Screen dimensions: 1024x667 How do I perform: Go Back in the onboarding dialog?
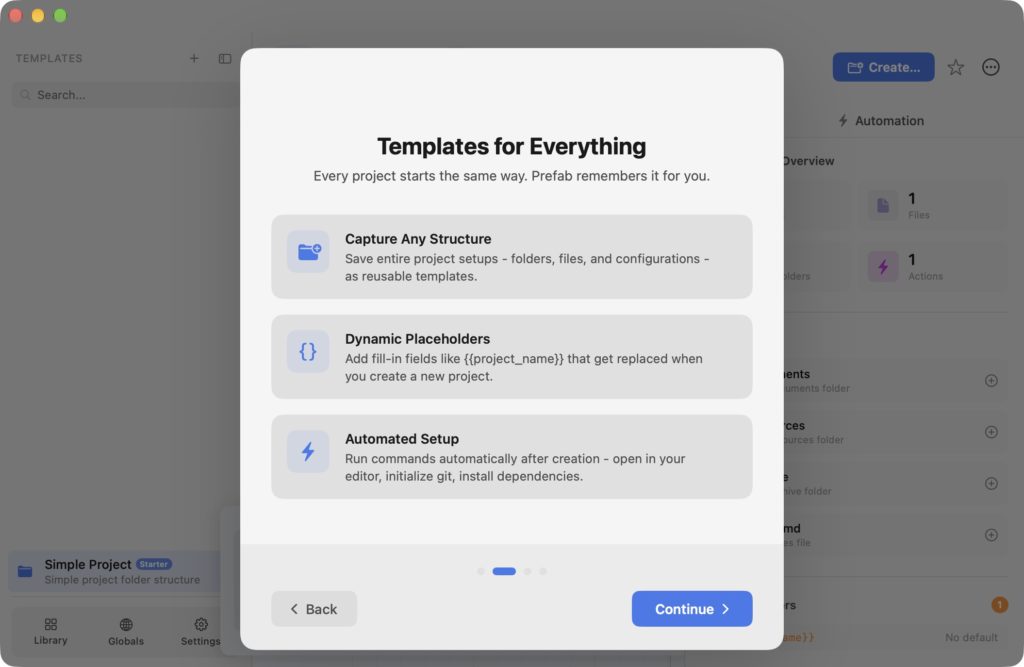point(314,609)
